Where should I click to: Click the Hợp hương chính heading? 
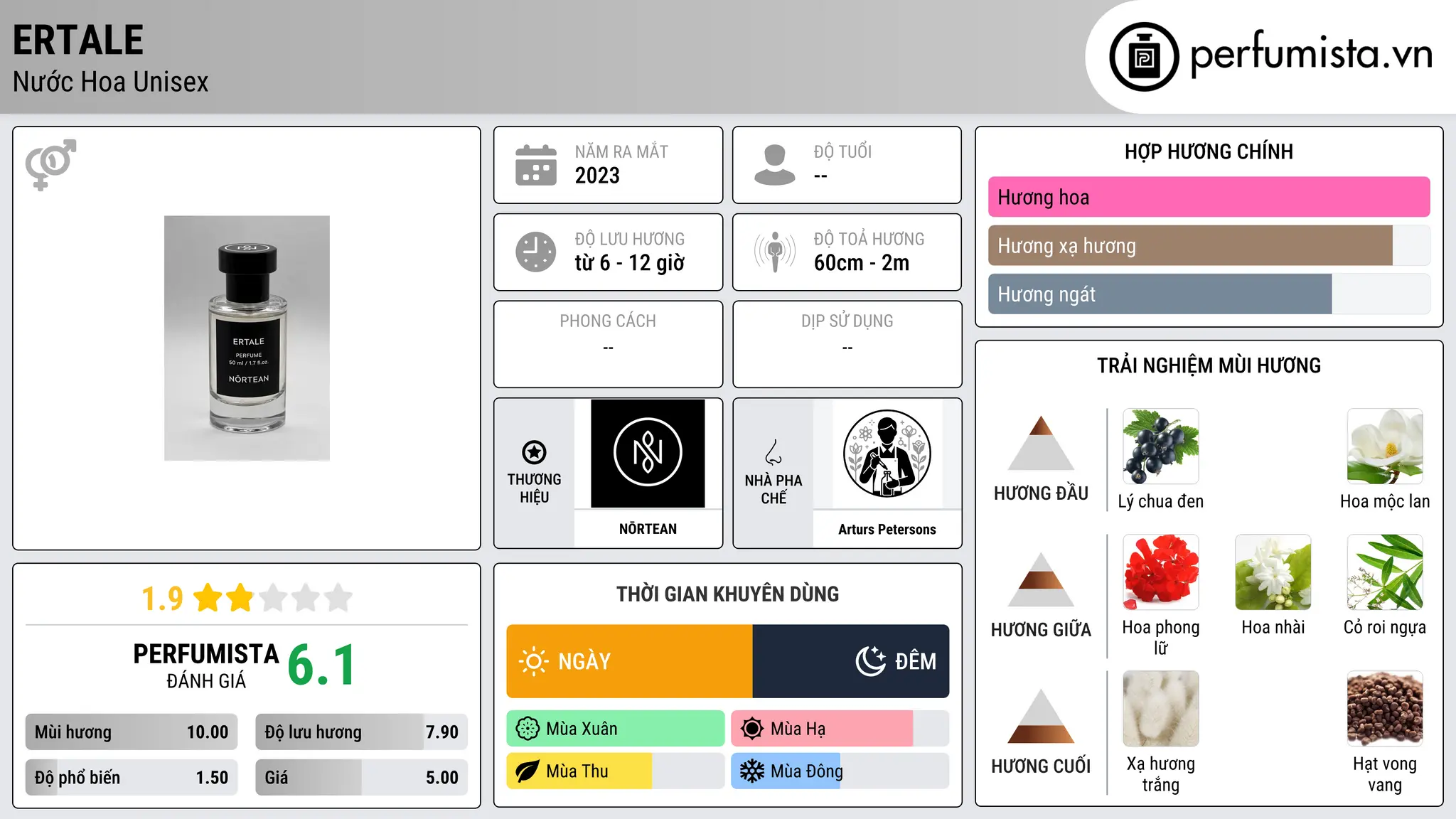pos(1209,151)
